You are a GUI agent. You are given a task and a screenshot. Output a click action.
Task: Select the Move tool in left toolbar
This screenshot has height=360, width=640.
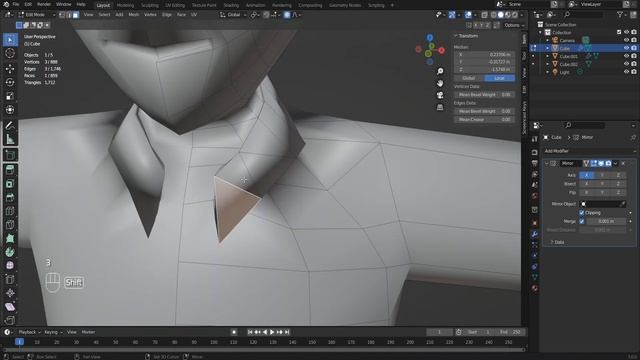(x=10, y=69)
